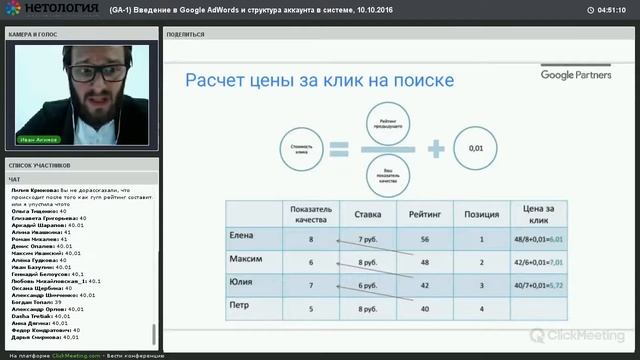The image size is (640, 360).
Task: Click the 0,01 circle in formula
Action: pyautogui.click(x=476, y=148)
